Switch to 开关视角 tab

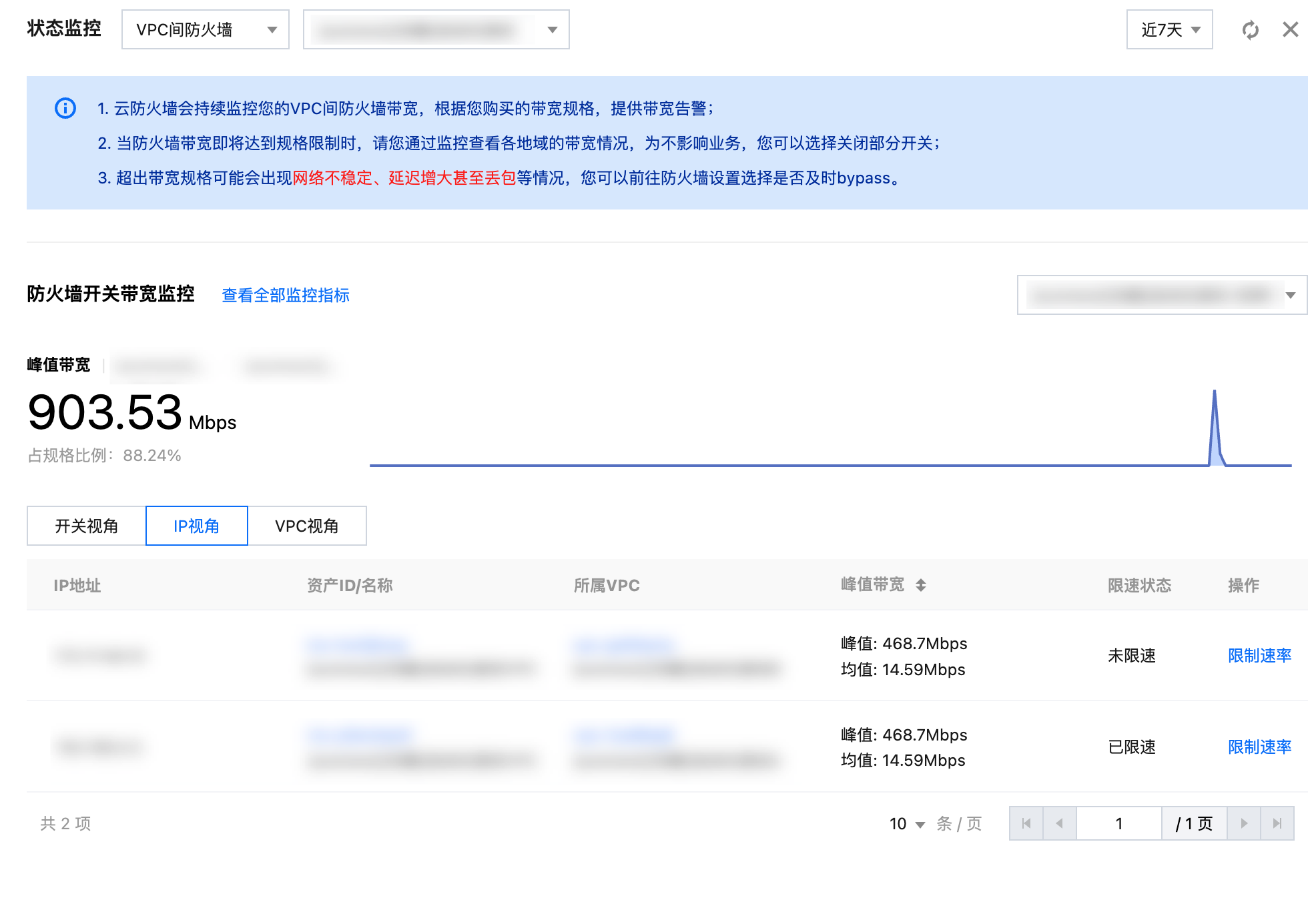(x=86, y=526)
